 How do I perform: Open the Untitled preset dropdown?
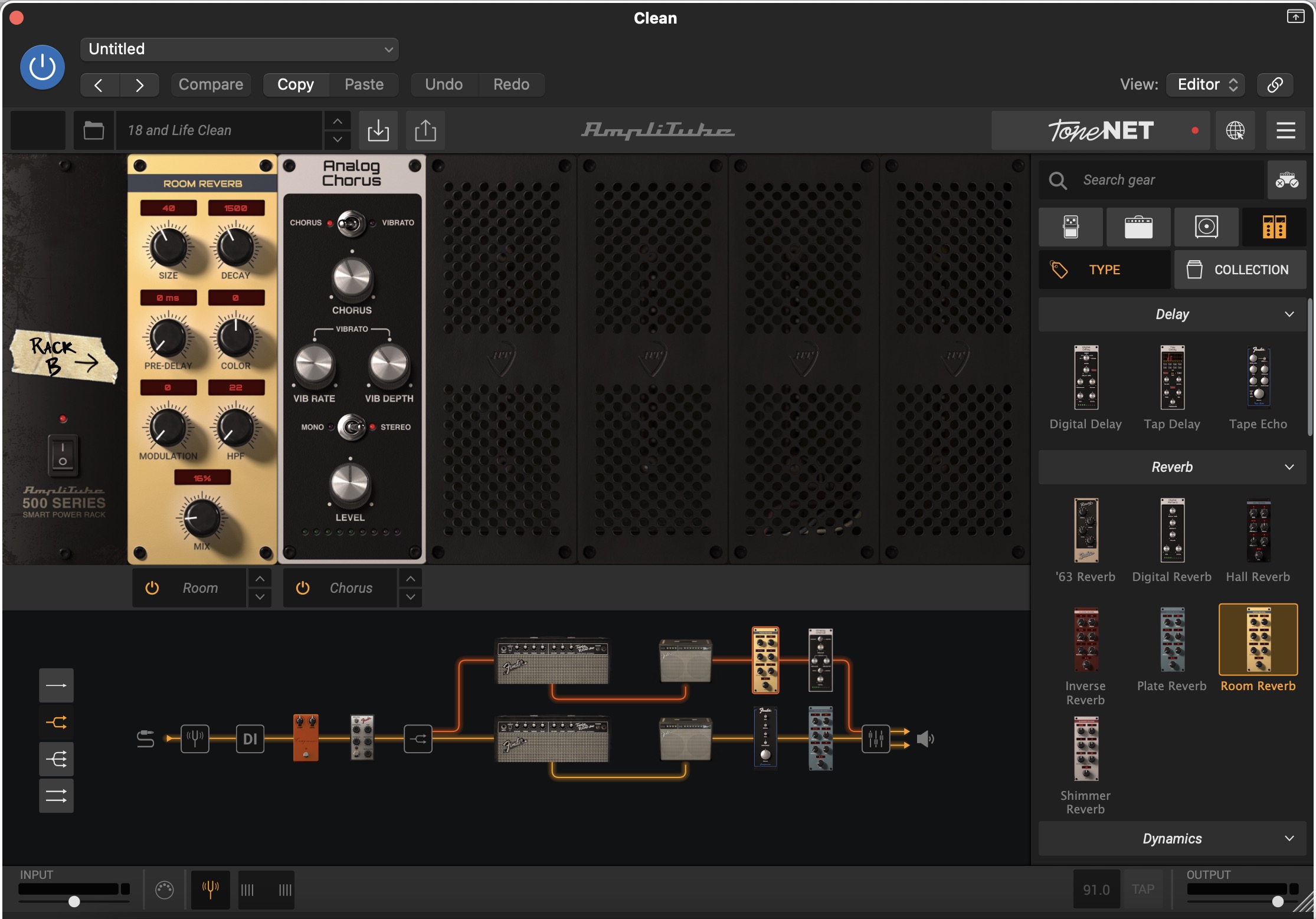239,50
